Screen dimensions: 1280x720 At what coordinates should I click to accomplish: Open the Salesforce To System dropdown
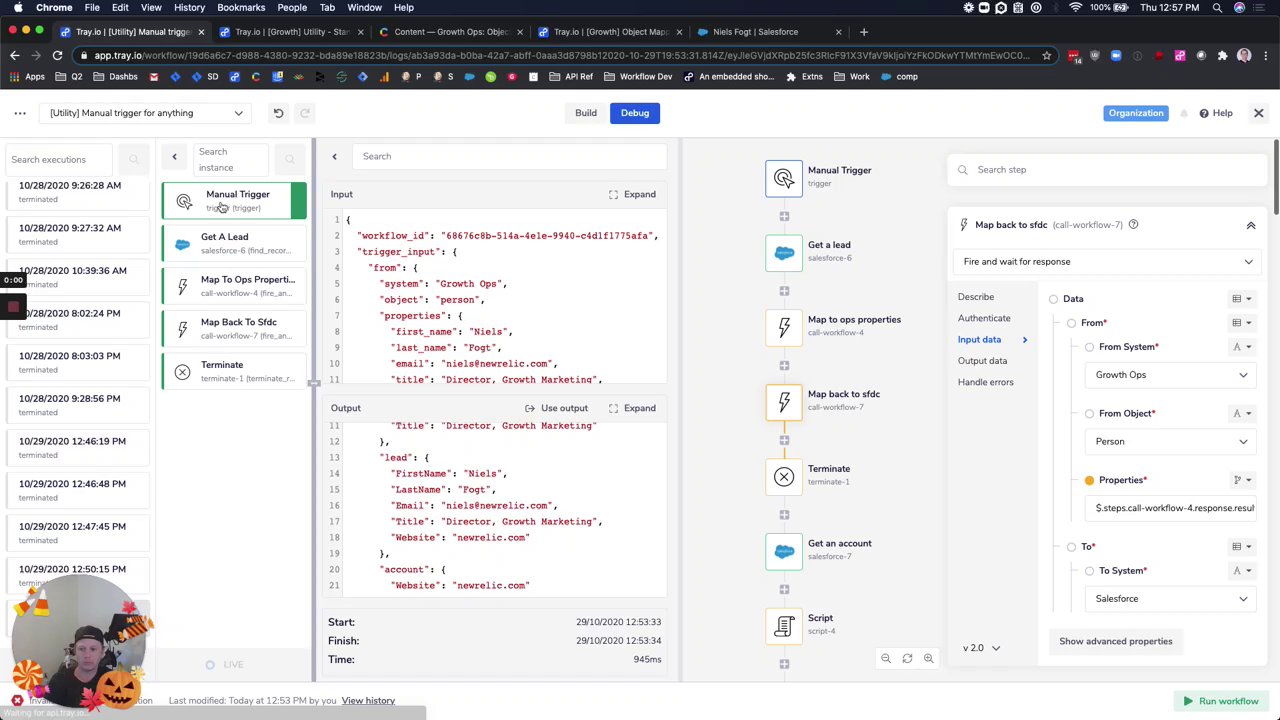(x=1171, y=599)
